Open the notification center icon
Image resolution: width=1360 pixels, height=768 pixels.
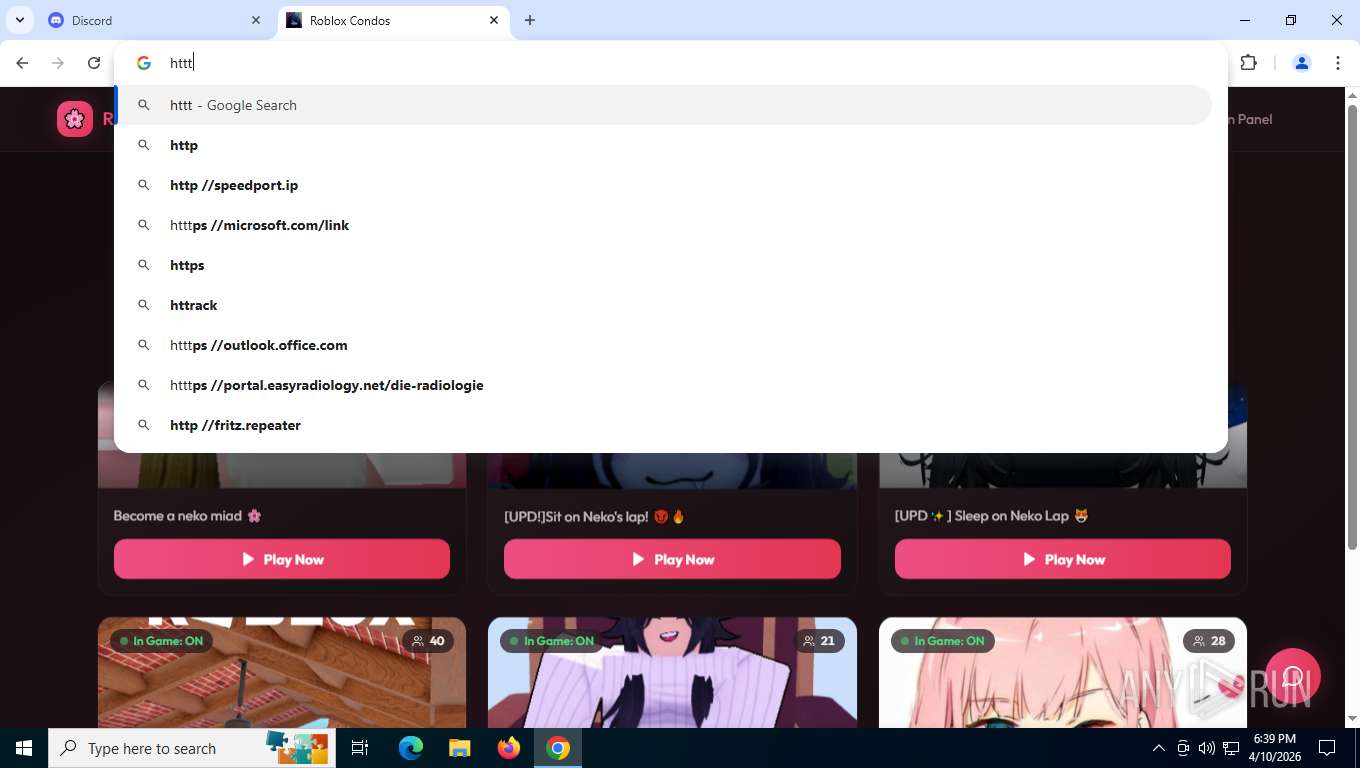tap(1327, 748)
